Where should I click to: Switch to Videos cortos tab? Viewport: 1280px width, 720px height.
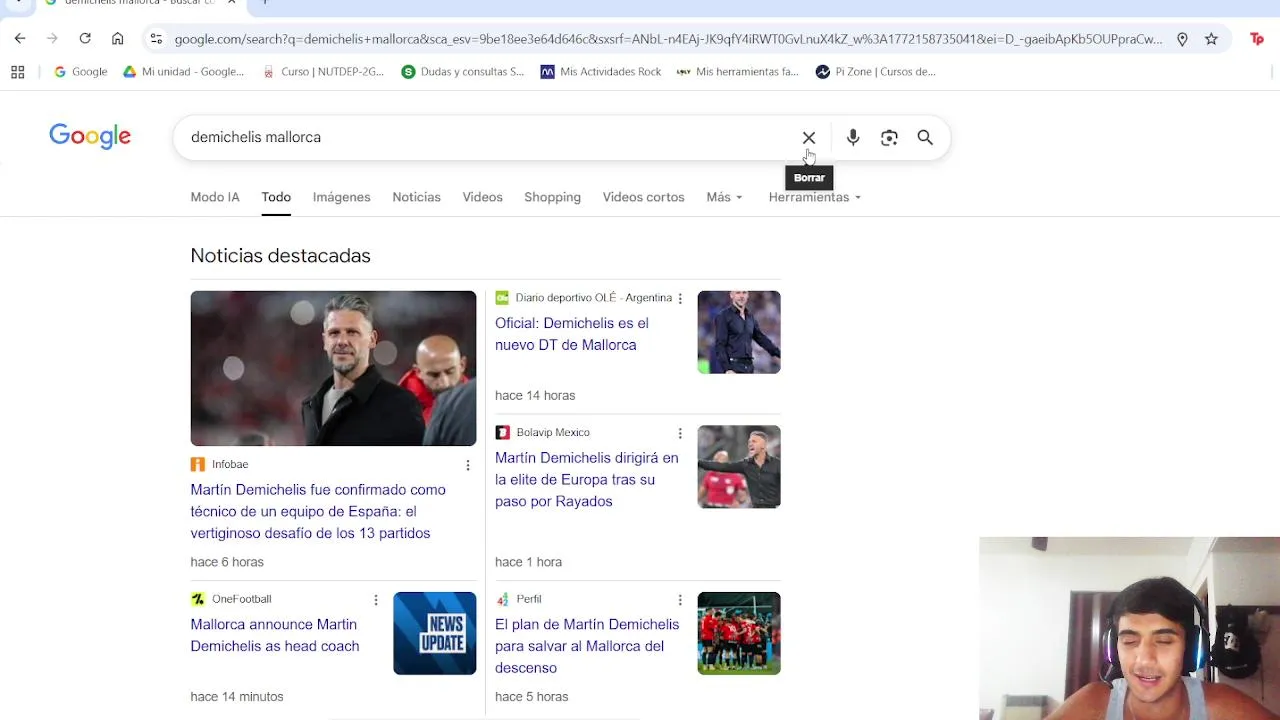(x=643, y=197)
